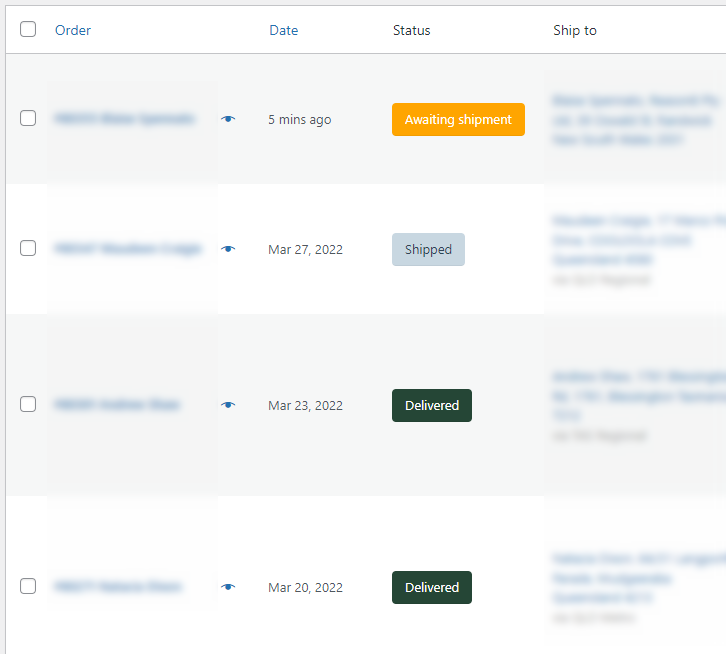
Task: Select the Shipped order's checkbox
Action: pyautogui.click(x=28, y=248)
